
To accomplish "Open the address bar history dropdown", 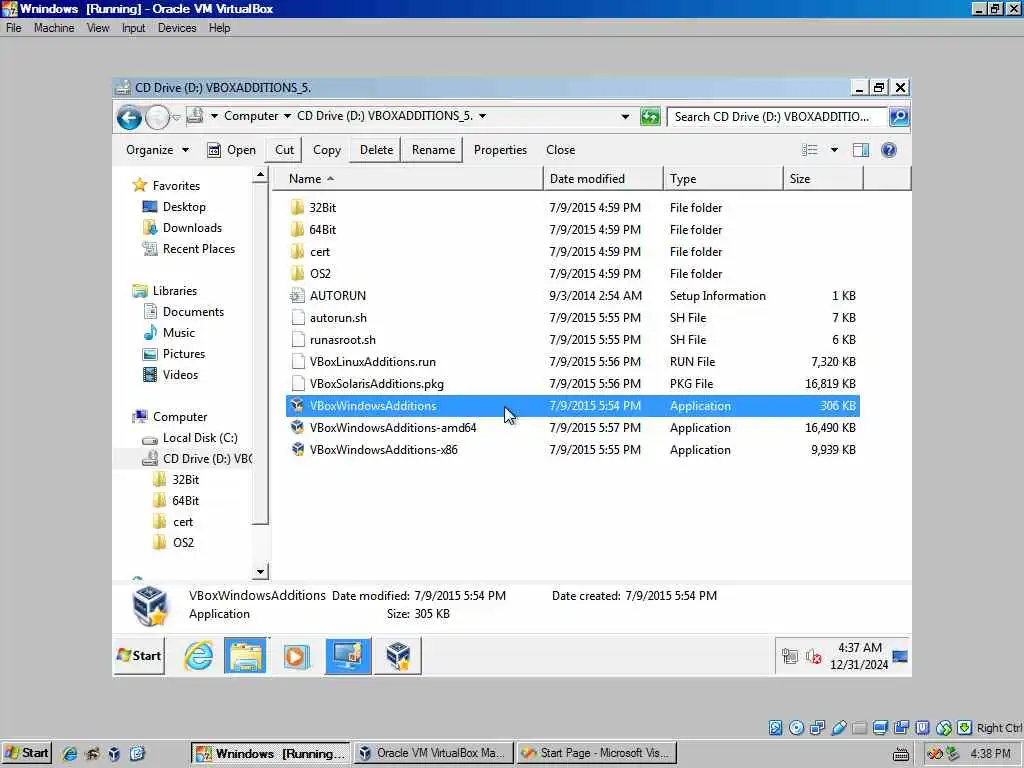I will (x=625, y=117).
